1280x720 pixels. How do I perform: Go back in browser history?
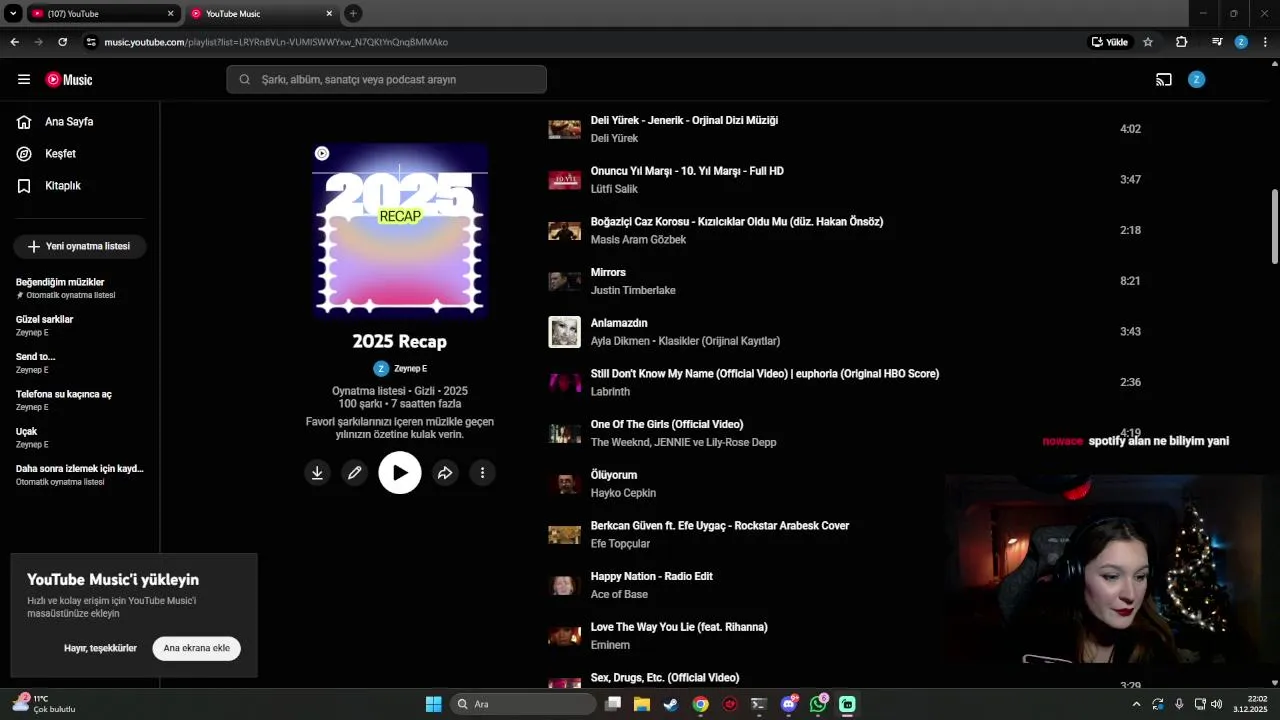[x=14, y=42]
